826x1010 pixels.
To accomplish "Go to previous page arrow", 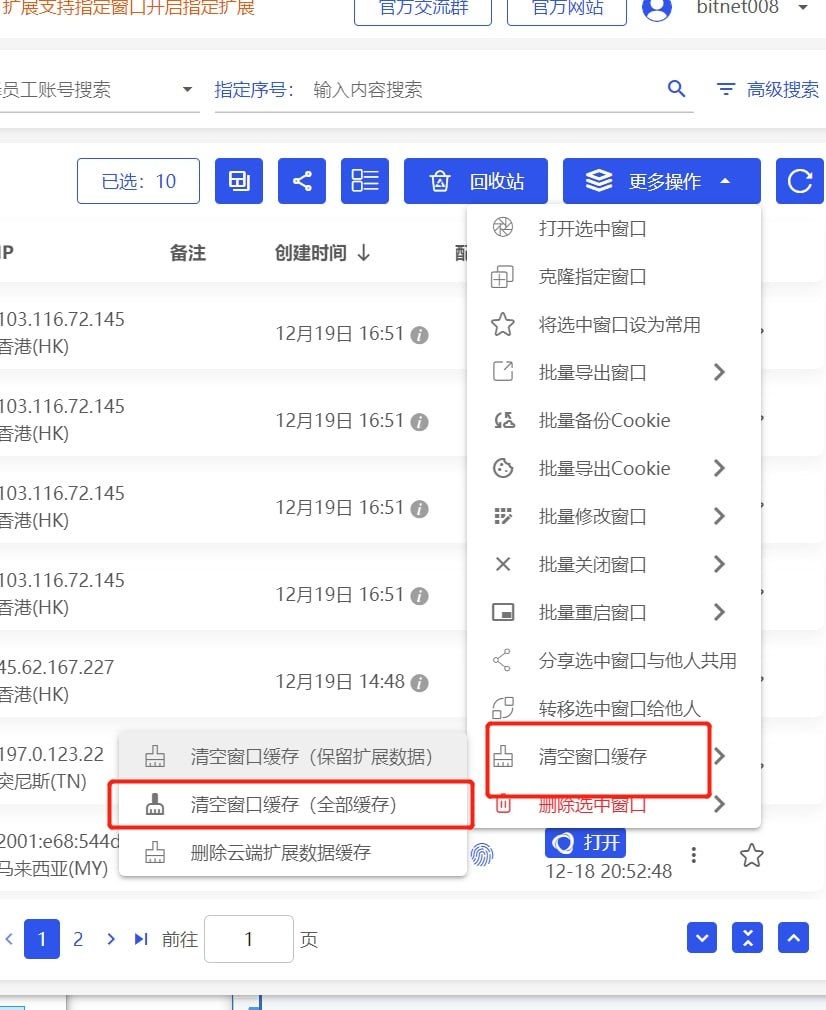I will click(x=9, y=939).
